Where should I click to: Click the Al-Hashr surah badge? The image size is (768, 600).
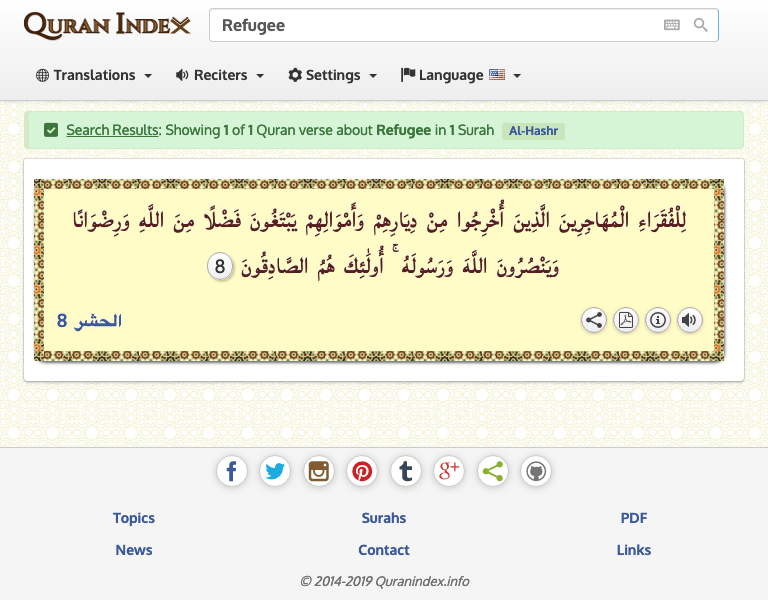[533, 130]
